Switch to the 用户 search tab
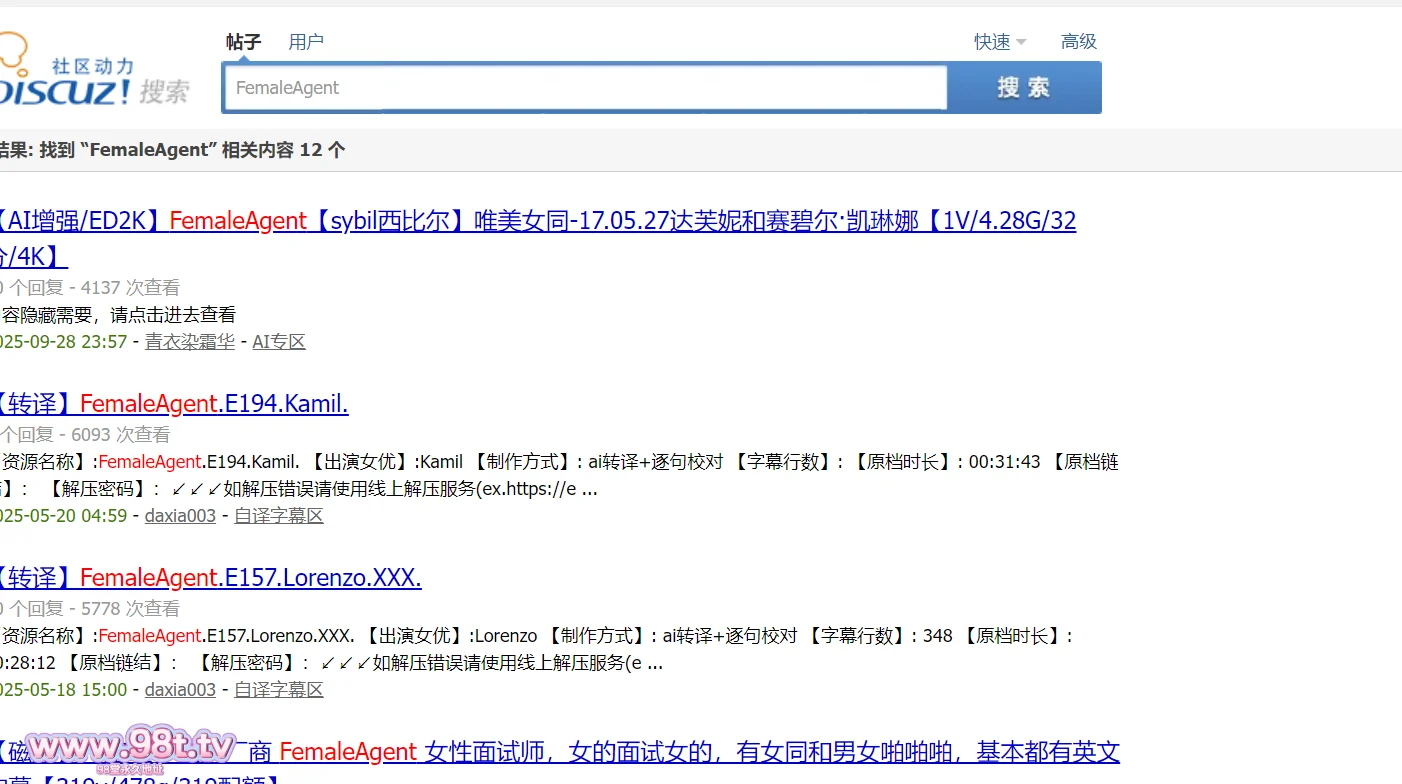 [306, 42]
